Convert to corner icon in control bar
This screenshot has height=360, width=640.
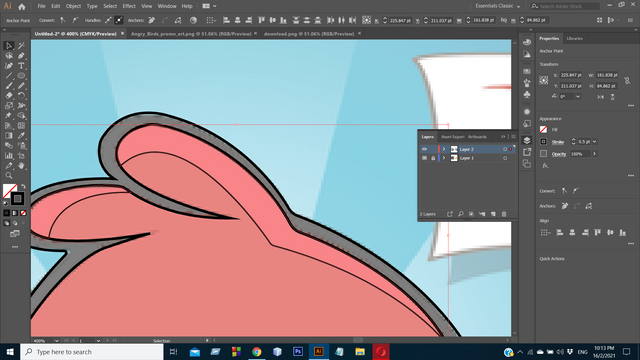pyautogui.click(x=63, y=20)
